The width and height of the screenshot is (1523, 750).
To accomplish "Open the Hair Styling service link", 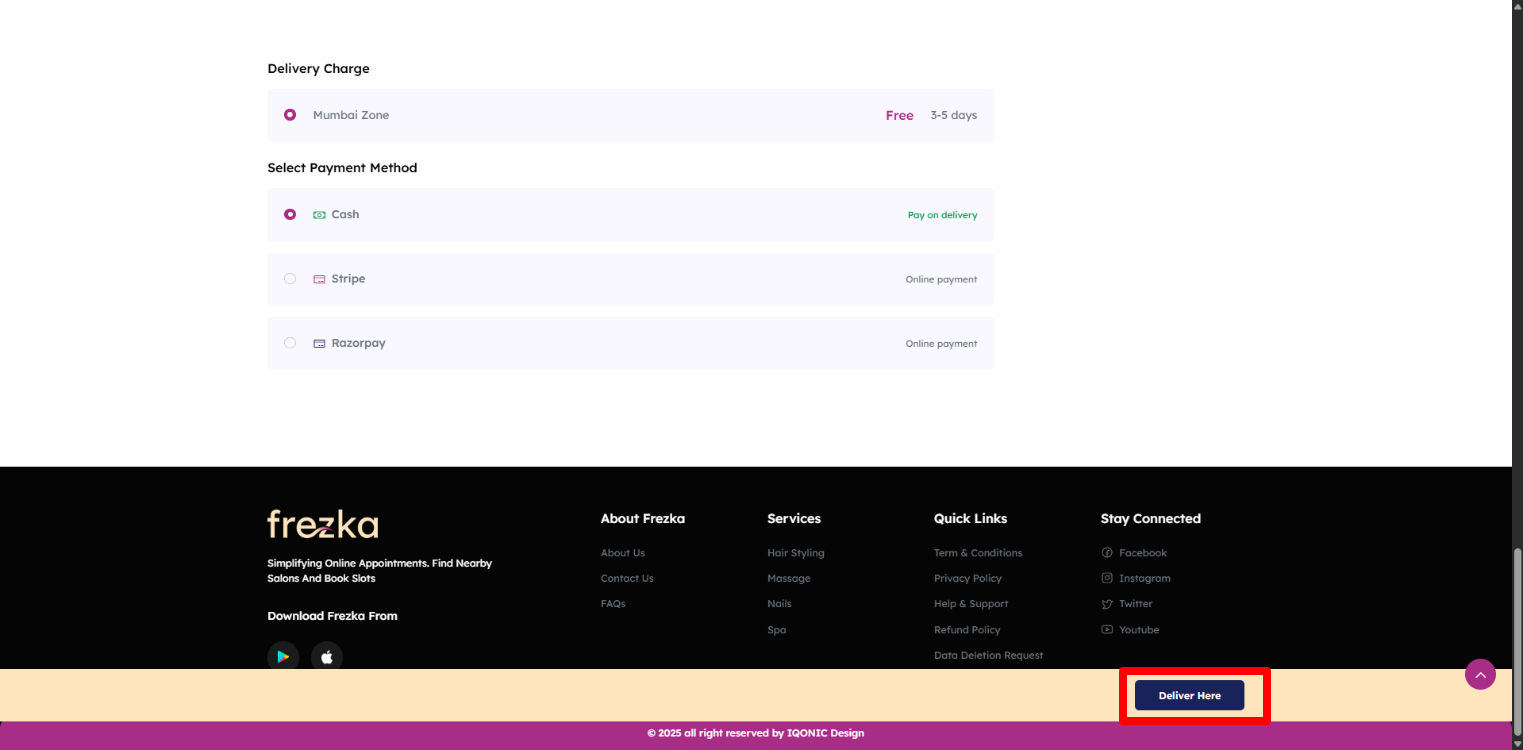I will click(x=795, y=553).
